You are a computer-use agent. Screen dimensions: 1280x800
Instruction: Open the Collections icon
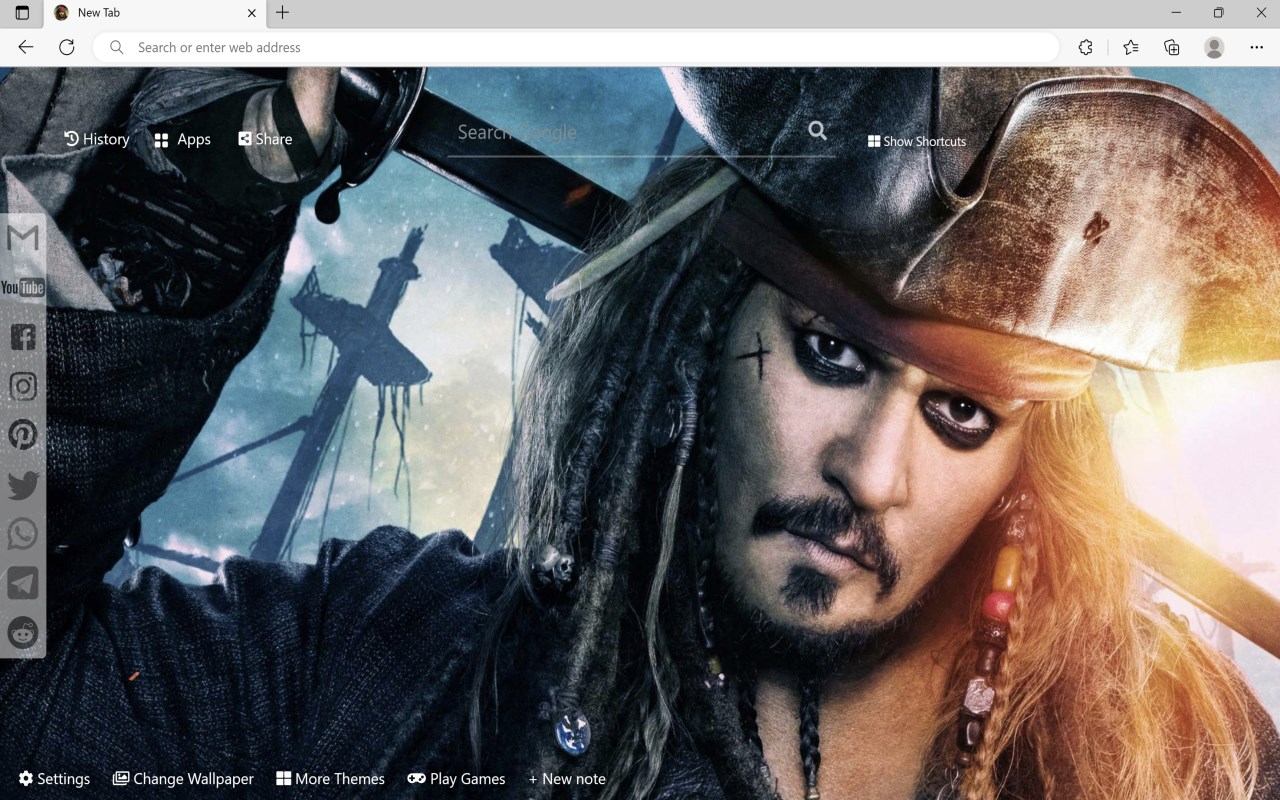[1172, 47]
